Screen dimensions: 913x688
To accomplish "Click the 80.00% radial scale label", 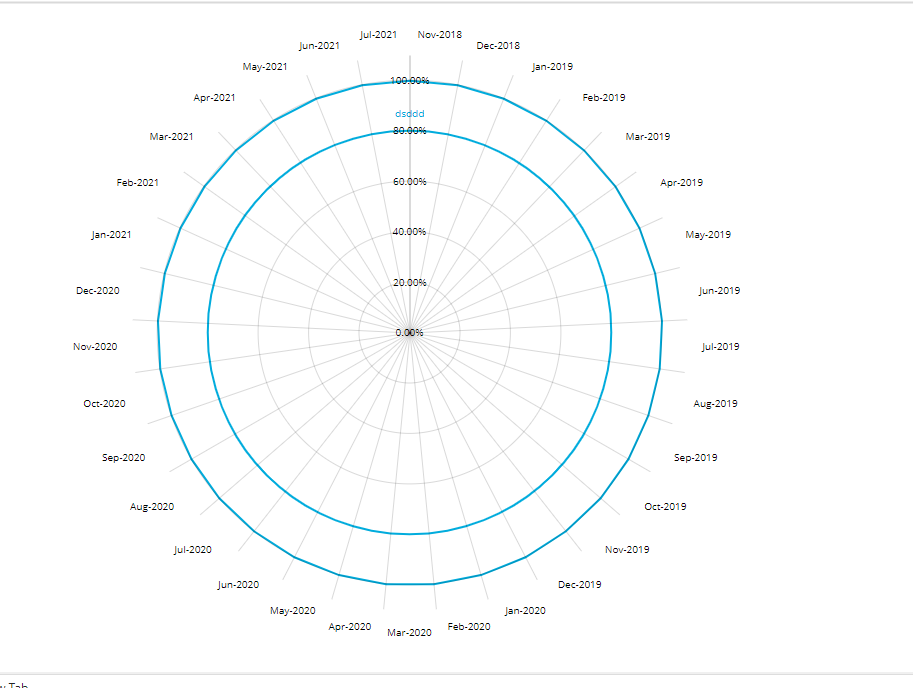I will [410, 131].
